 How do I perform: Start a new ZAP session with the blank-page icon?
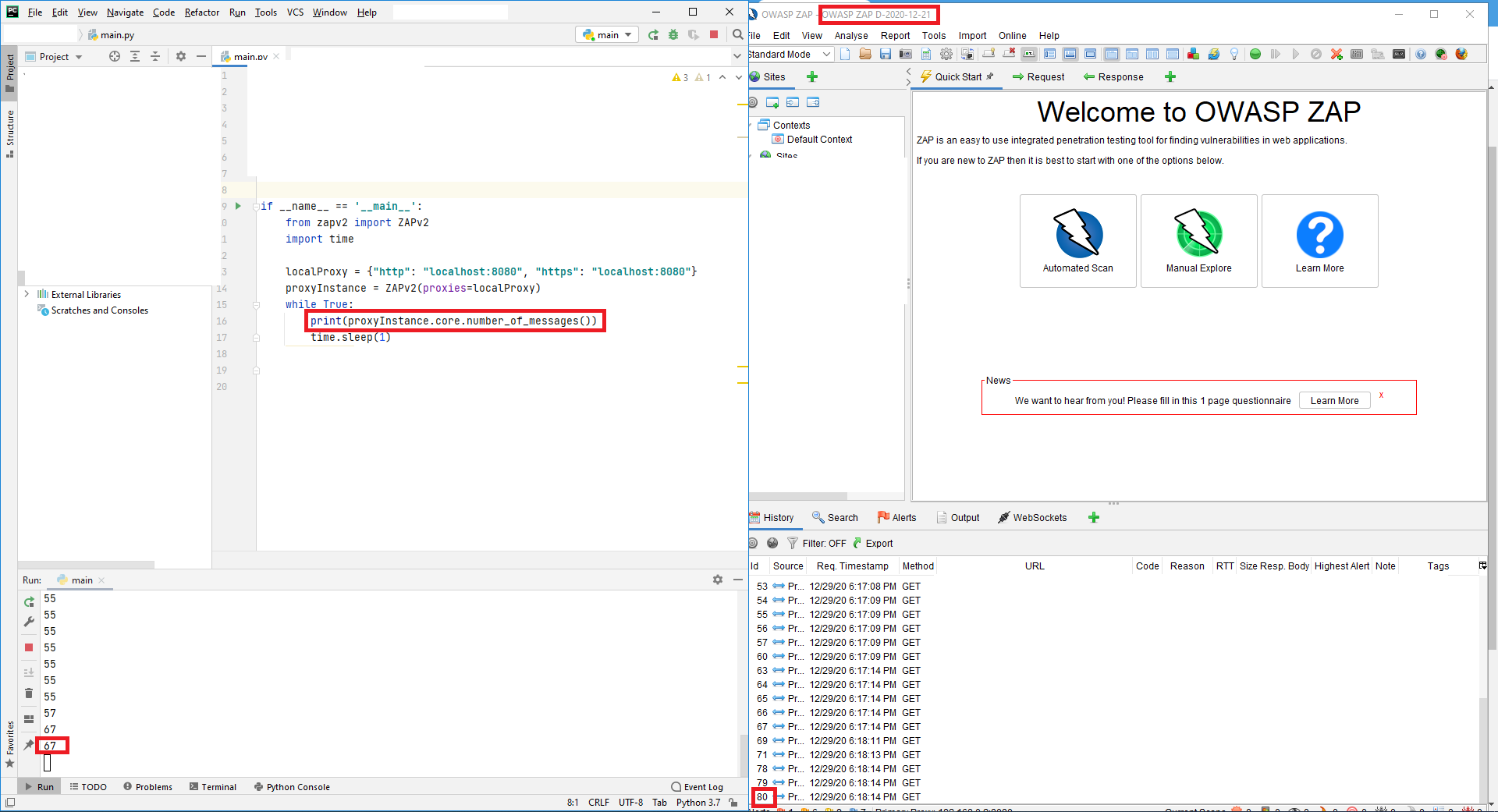click(x=845, y=54)
